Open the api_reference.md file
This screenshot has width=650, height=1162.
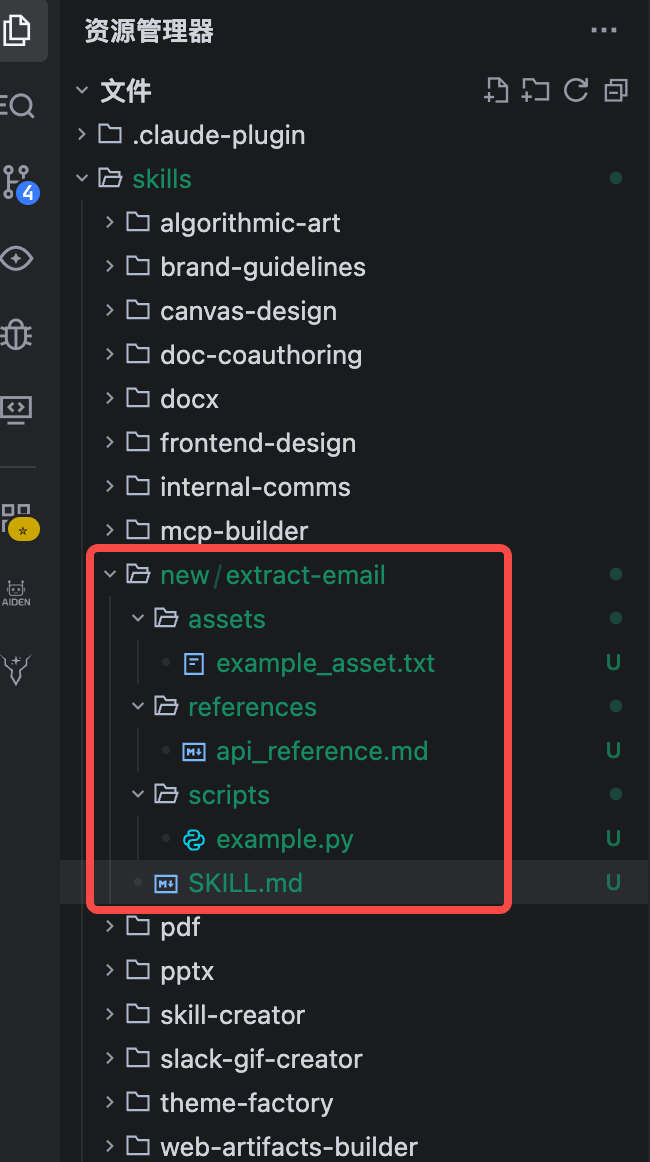321,751
